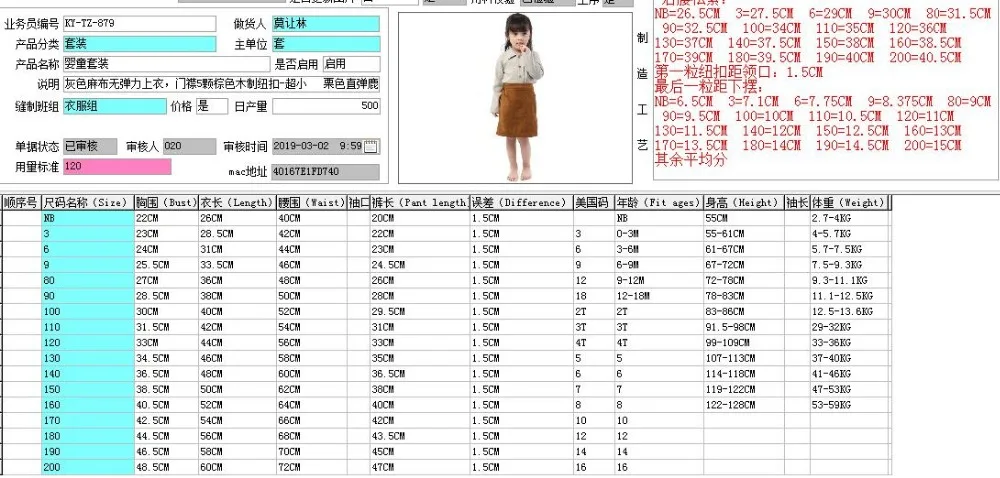The image size is (1000, 478).
Task: Click age cell 12-18M in the size 90 row
Action: coord(659,296)
